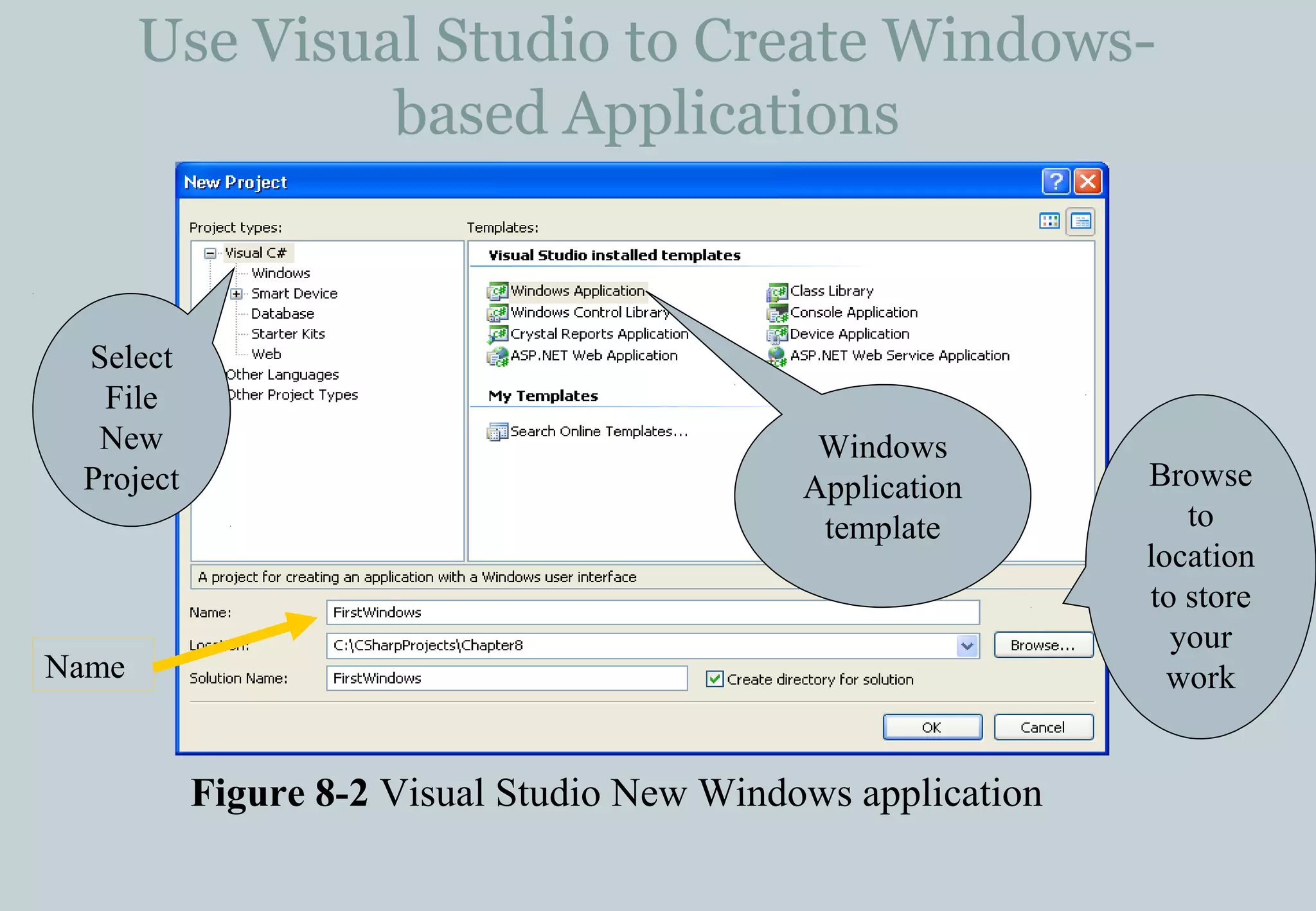The height and width of the screenshot is (911, 1316).
Task: Select Other Project Types tree item
Action: pyautogui.click(x=292, y=395)
